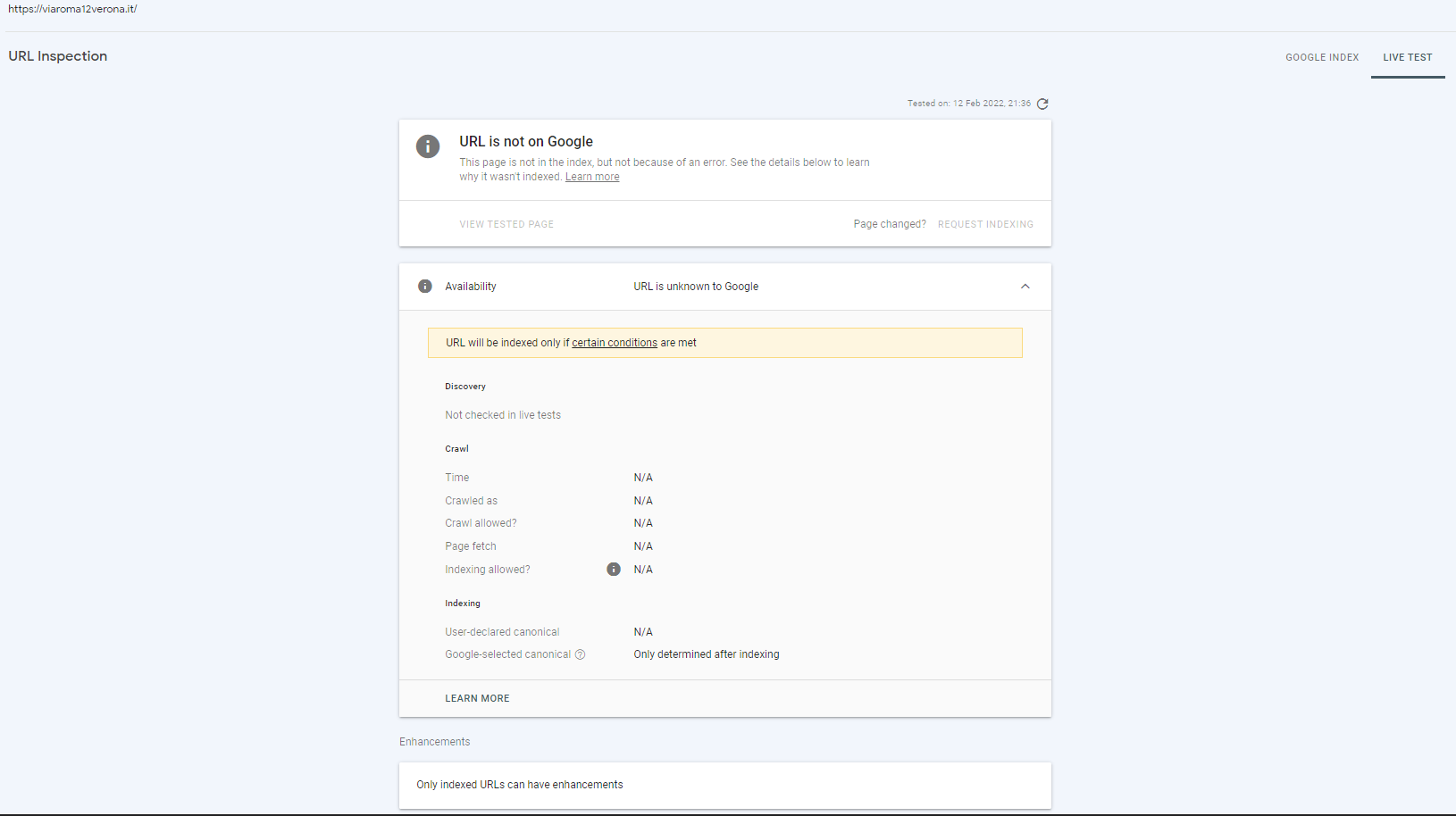Click the Availability section info icon
The width and height of the screenshot is (1456, 816).
(425, 286)
